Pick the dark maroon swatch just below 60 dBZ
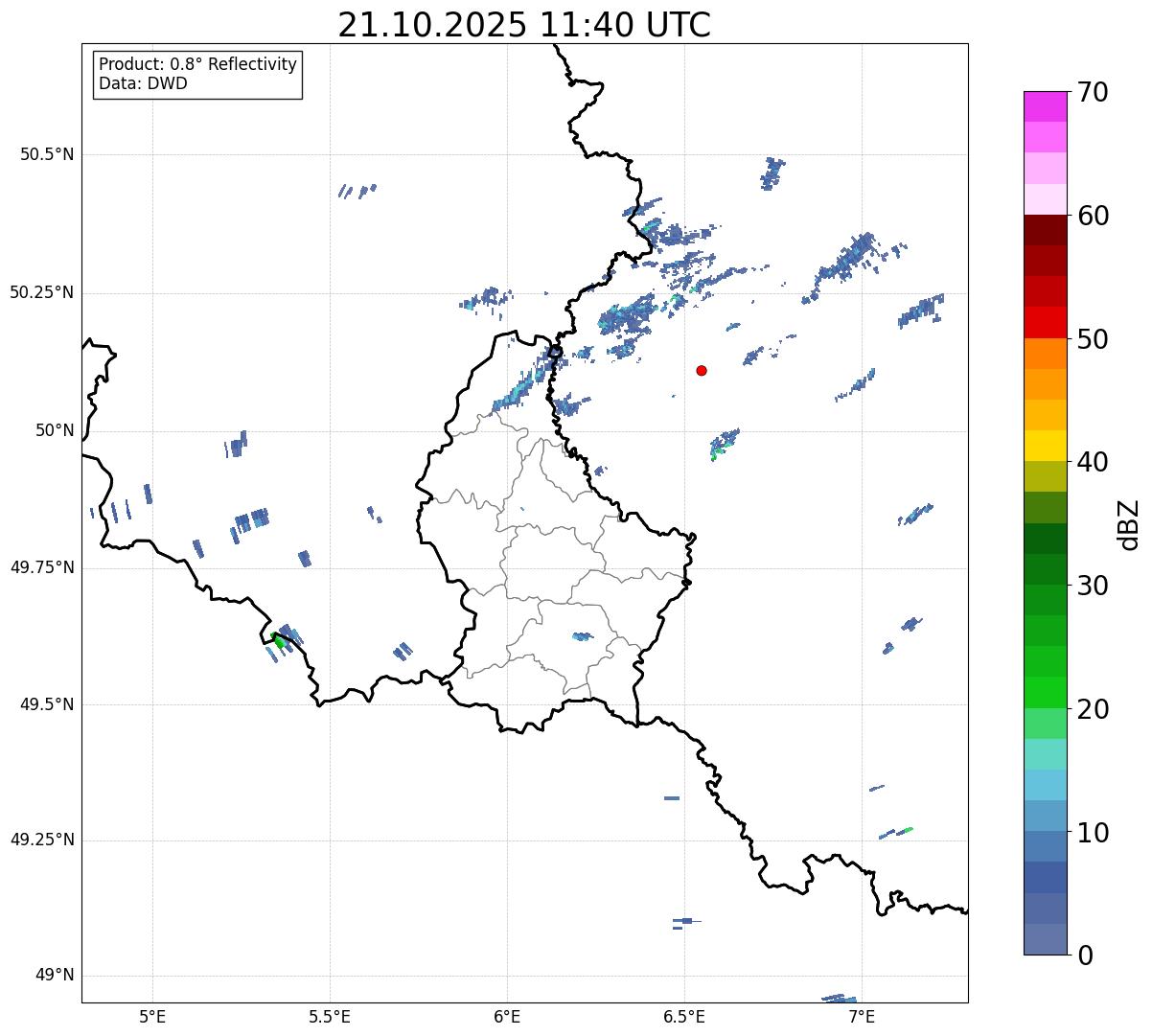The height and width of the screenshot is (1036, 1152). click(x=1045, y=230)
